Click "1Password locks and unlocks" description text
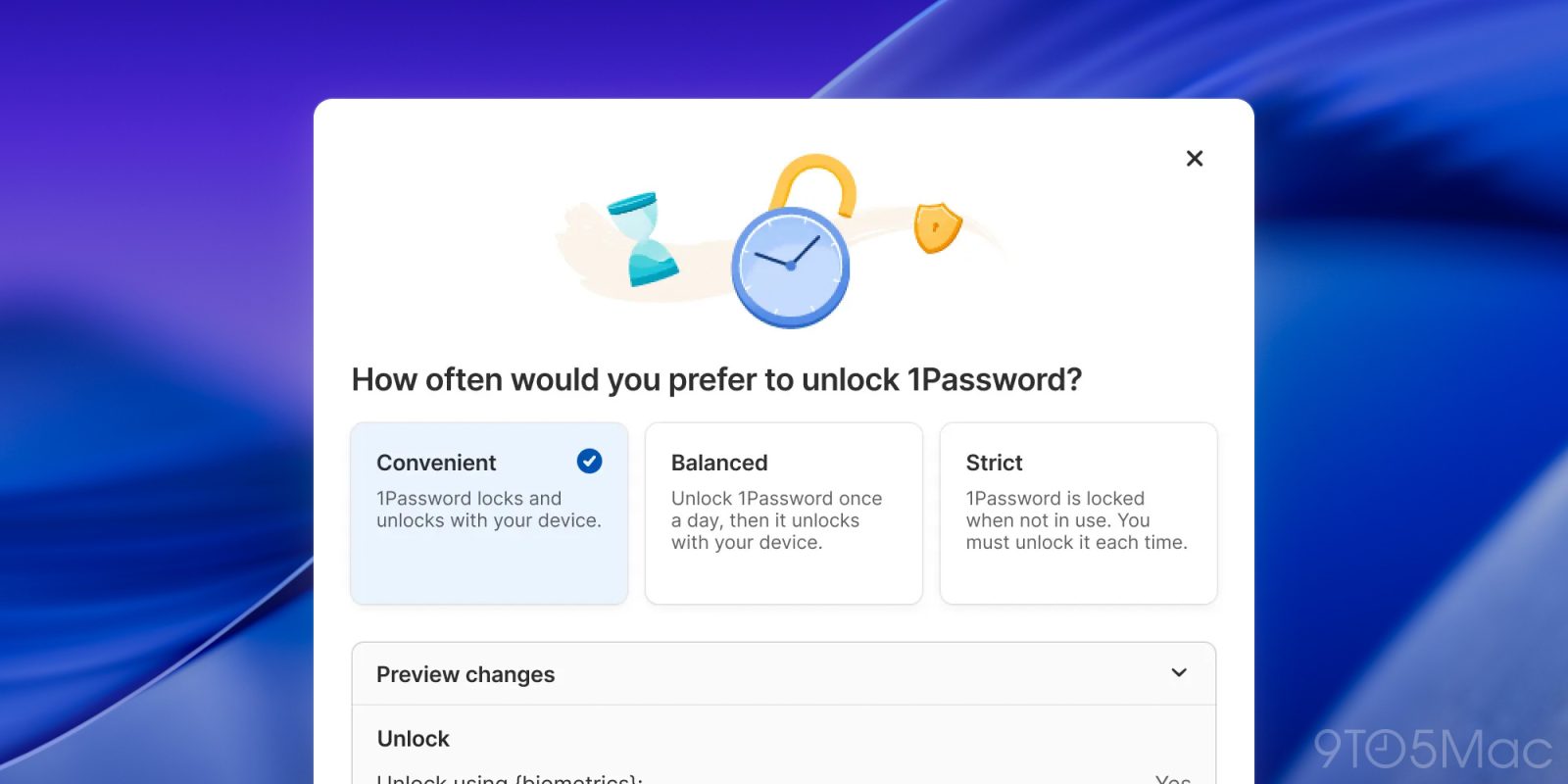The height and width of the screenshot is (784, 1568). [488, 510]
